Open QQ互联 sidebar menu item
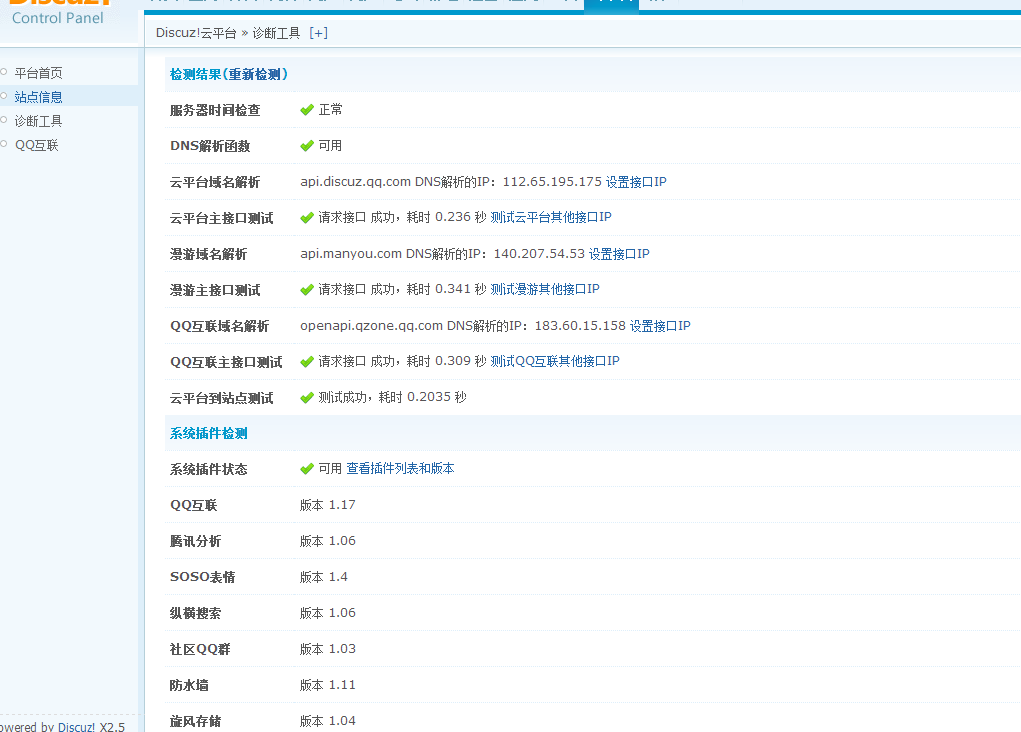Image resolution: width=1021 pixels, height=732 pixels. [x=36, y=145]
